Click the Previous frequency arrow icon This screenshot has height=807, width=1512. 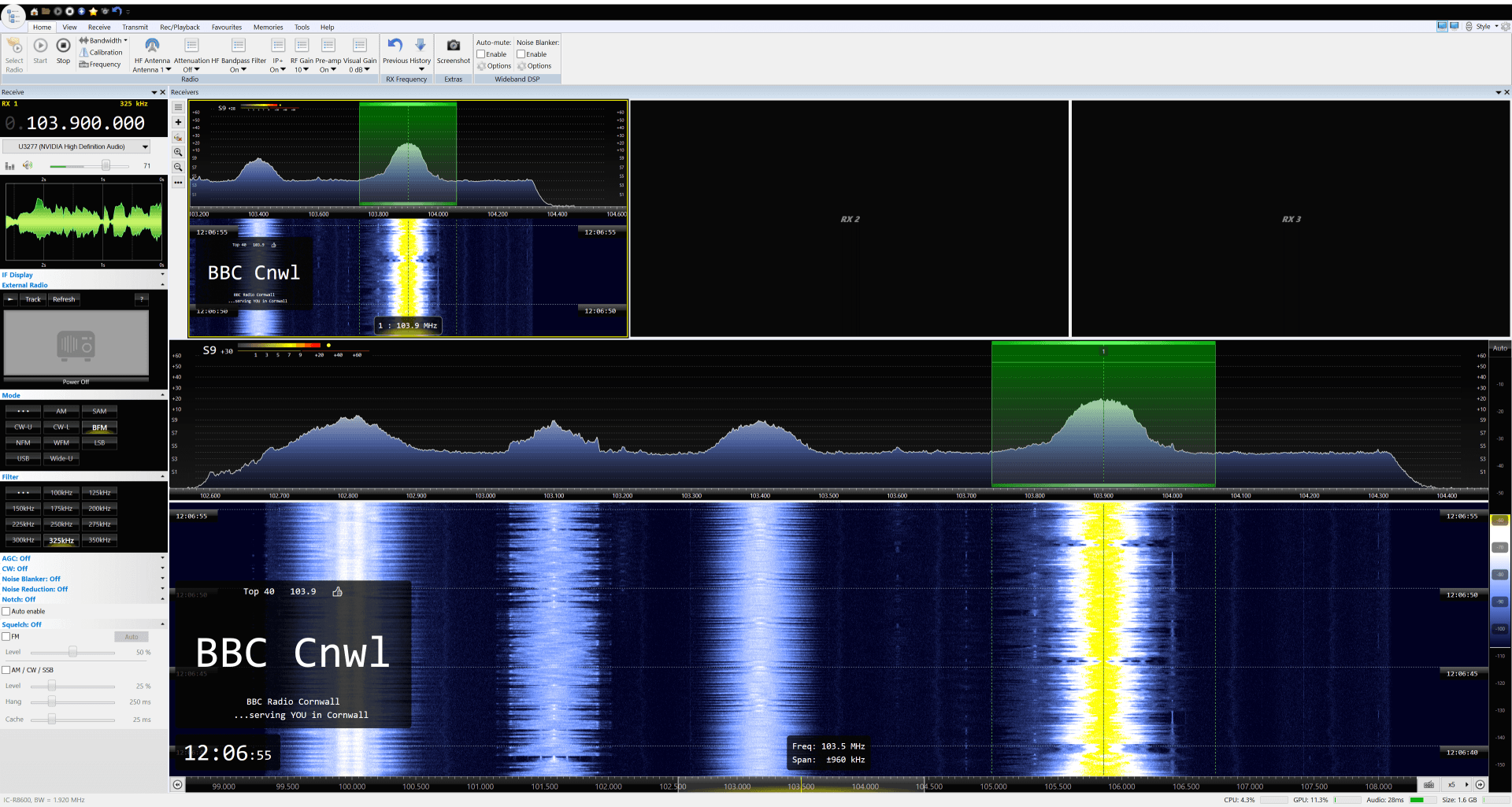tap(394, 46)
